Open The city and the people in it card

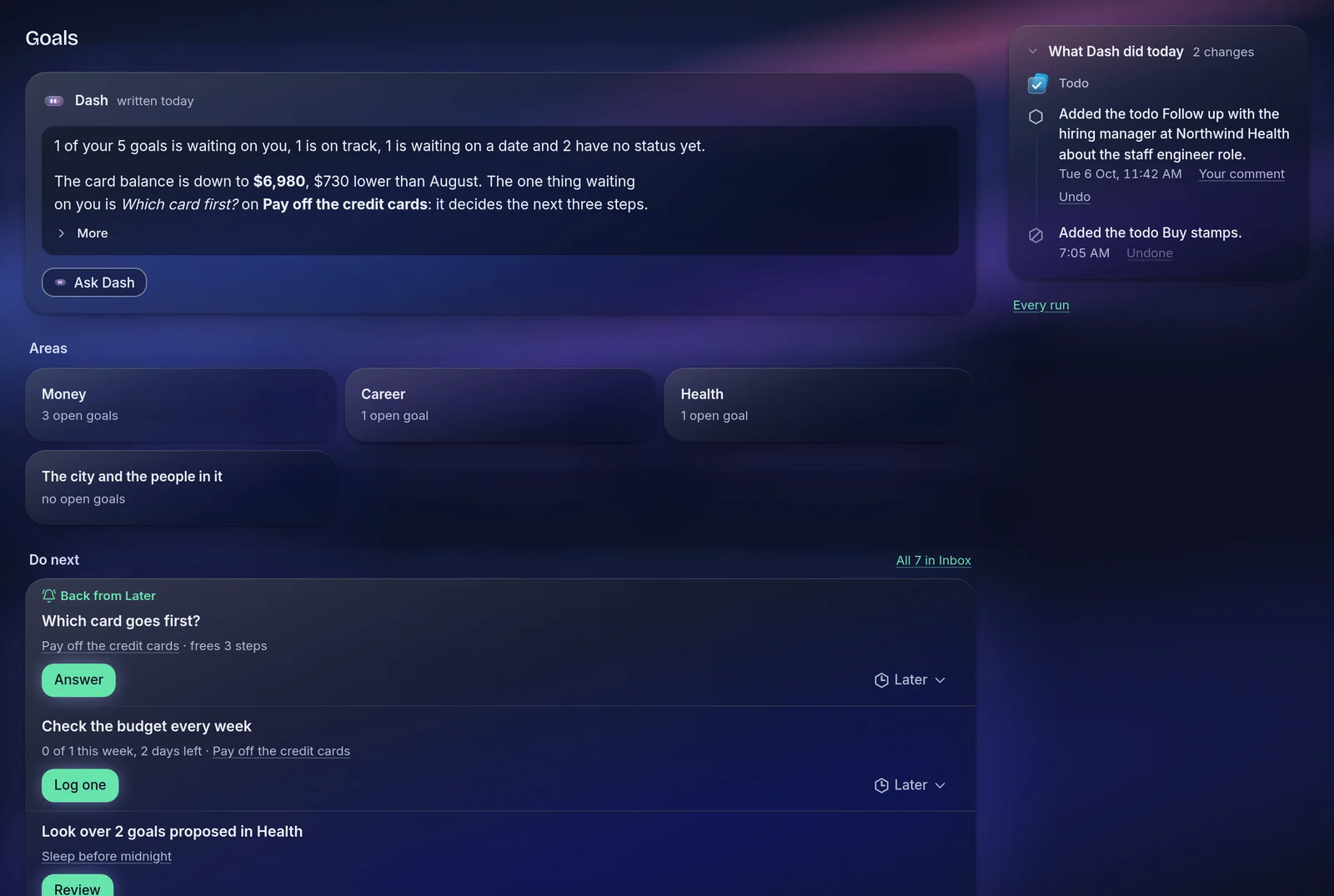(x=180, y=488)
